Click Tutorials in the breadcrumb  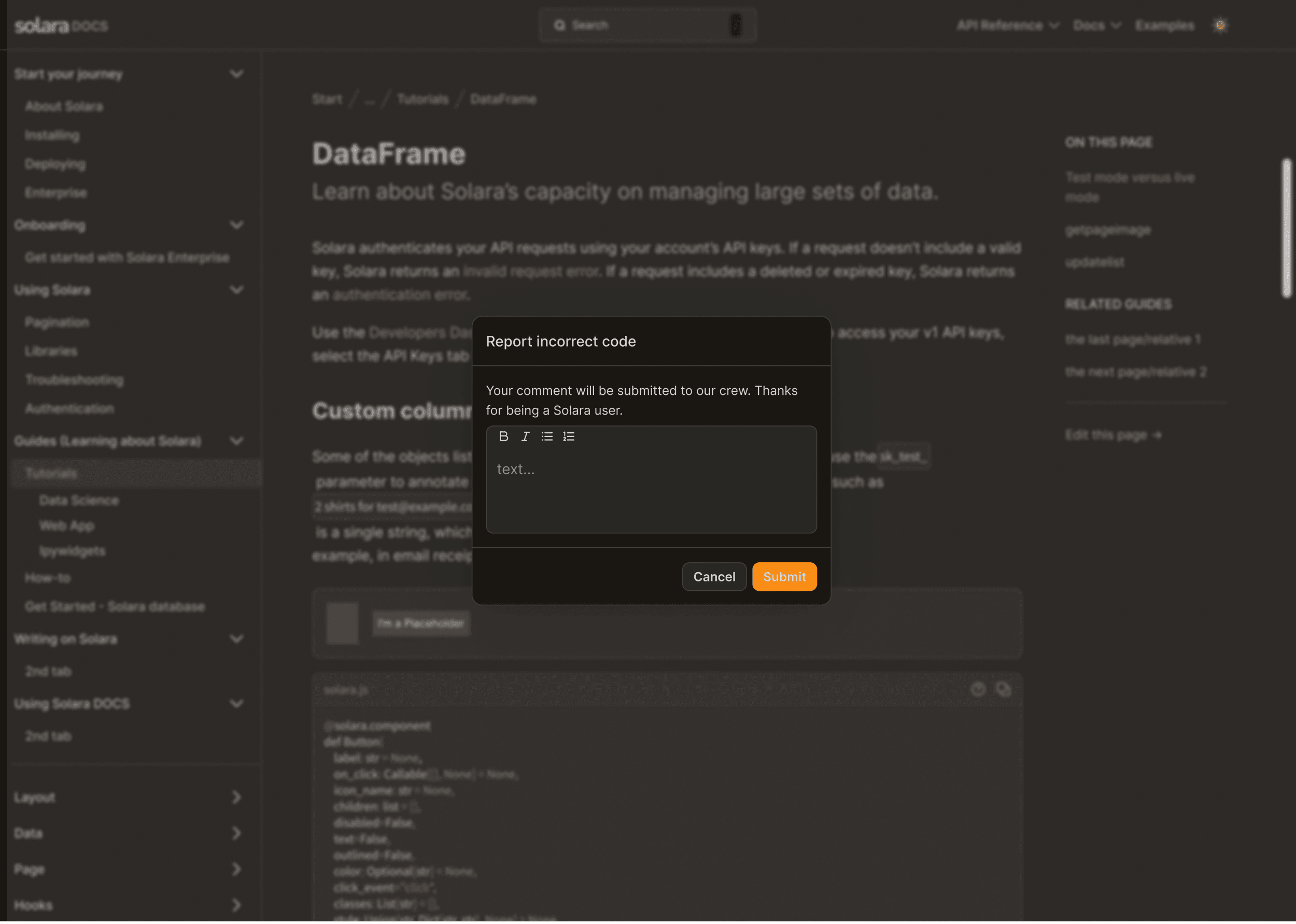tap(422, 99)
